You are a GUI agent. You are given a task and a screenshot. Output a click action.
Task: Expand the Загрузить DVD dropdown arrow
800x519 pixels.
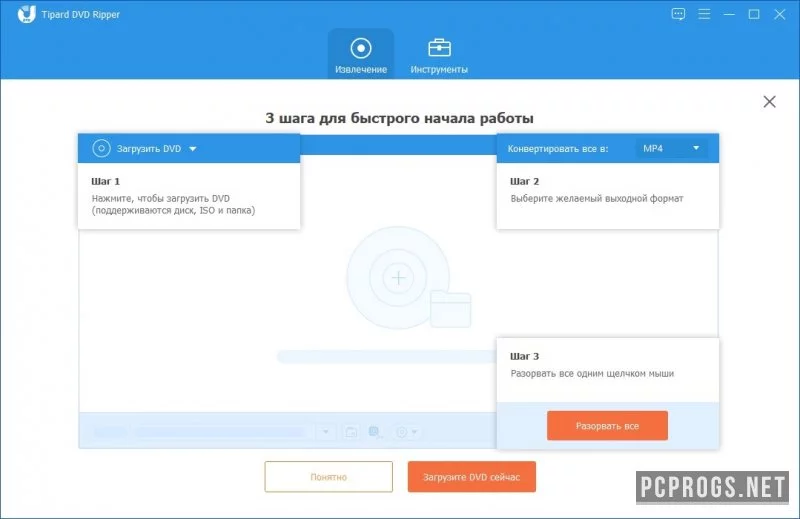(193, 149)
